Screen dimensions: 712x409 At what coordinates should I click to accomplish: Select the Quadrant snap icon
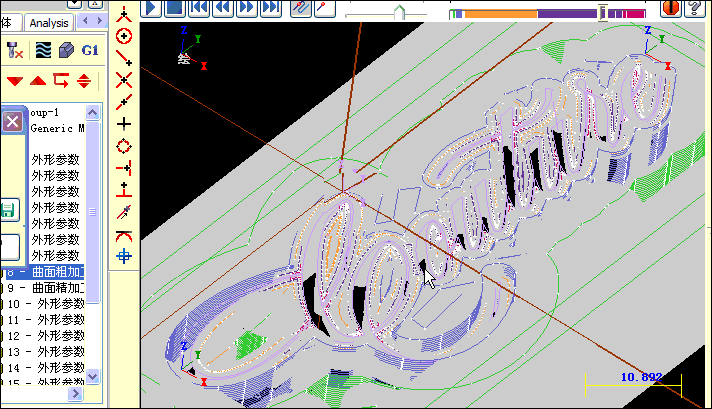click(124, 146)
